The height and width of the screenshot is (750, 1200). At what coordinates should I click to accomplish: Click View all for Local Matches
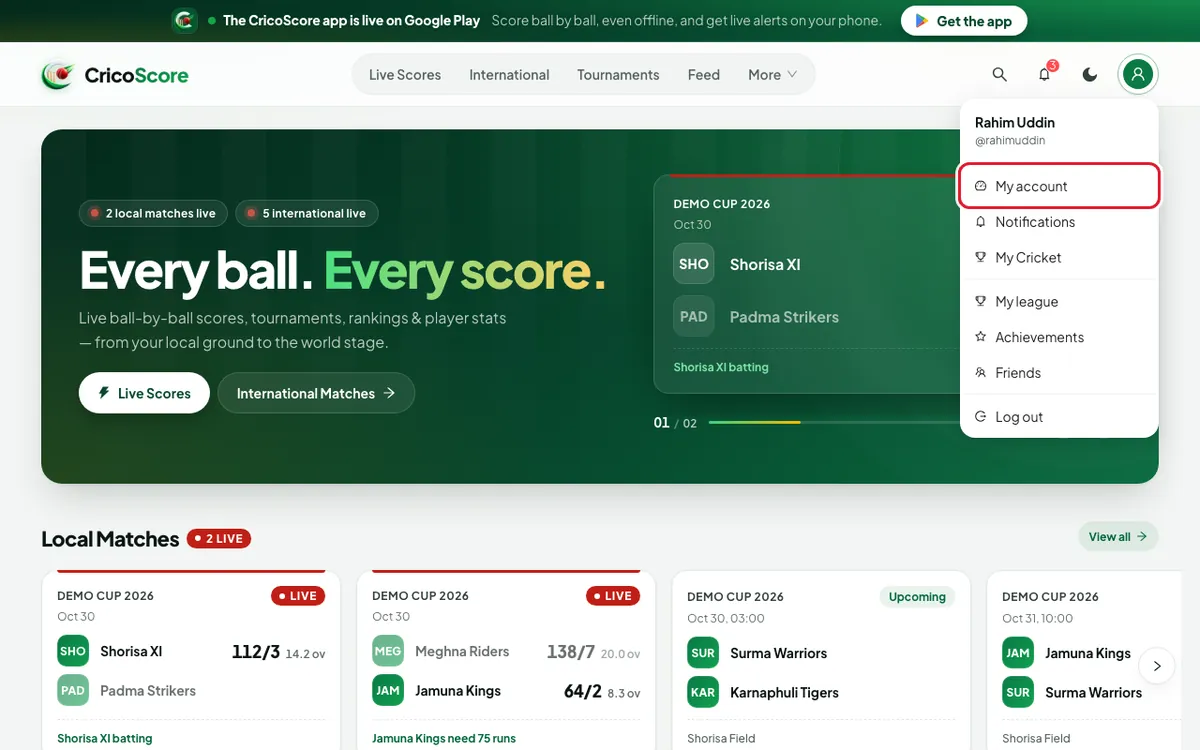pos(1118,537)
